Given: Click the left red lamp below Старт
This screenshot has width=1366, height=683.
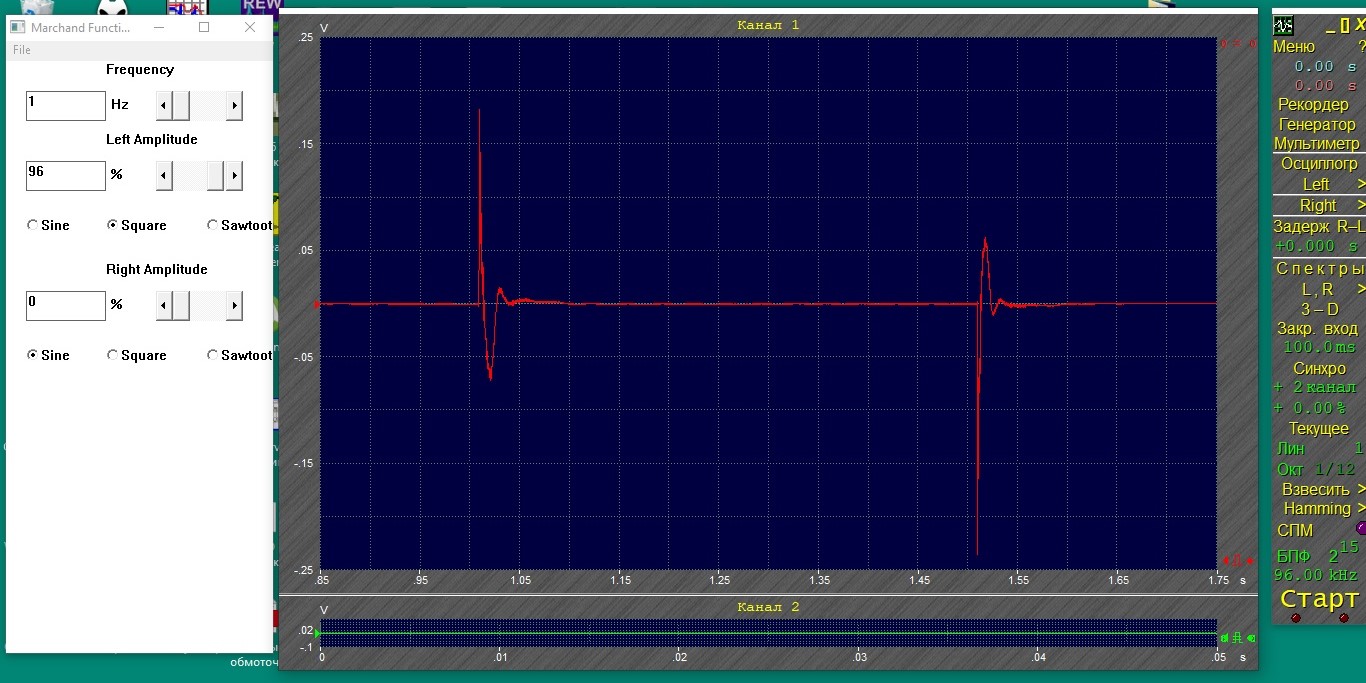Looking at the screenshot, I should pyautogui.click(x=1296, y=618).
